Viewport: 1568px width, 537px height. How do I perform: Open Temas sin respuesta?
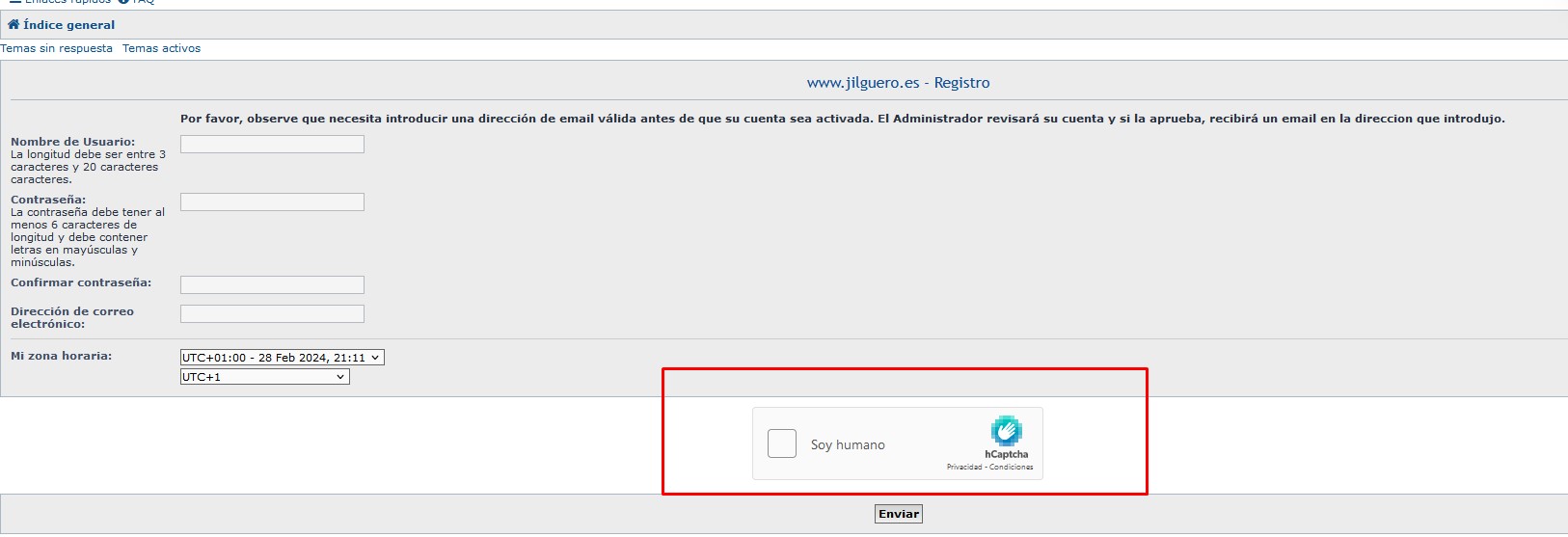pos(56,48)
